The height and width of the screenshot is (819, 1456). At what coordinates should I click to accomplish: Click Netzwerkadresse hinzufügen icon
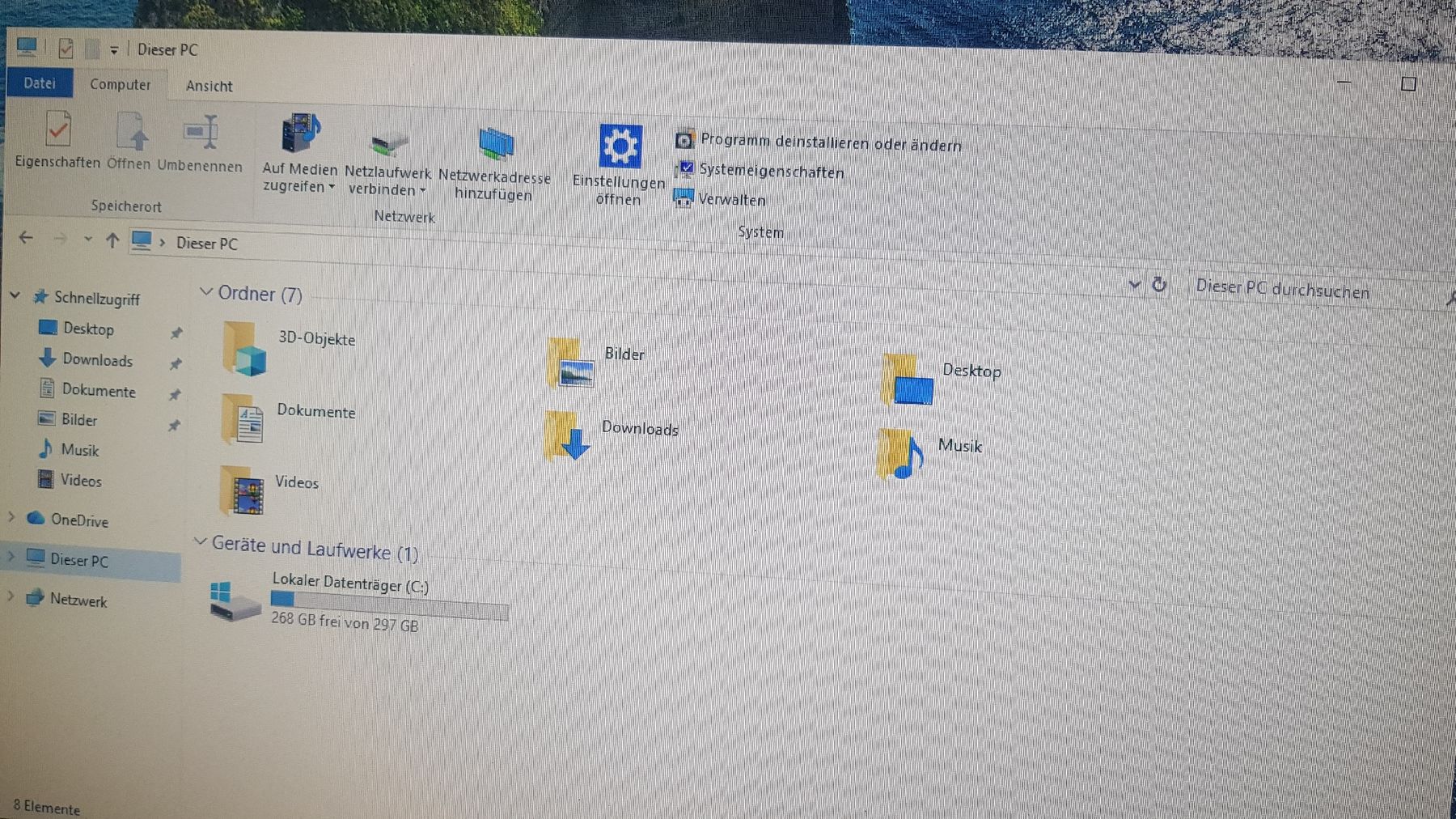(x=496, y=145)
